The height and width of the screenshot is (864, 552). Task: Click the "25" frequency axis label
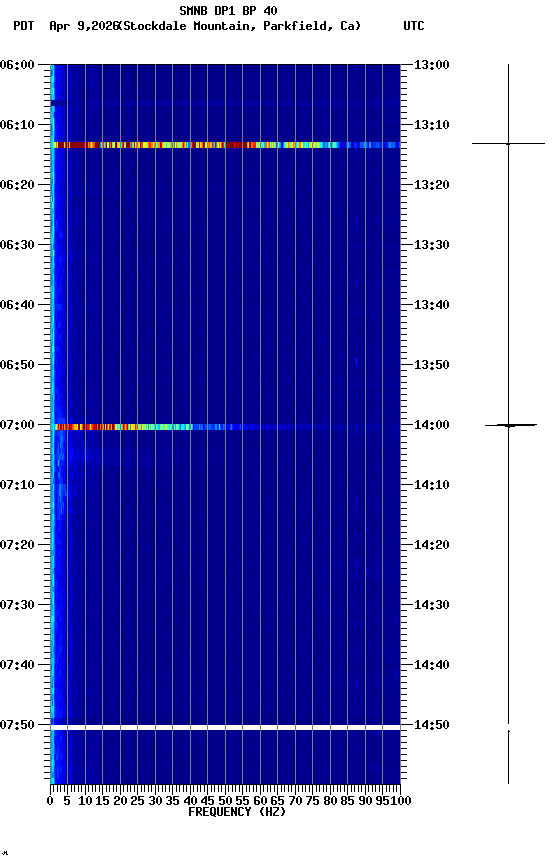point(137,801)
